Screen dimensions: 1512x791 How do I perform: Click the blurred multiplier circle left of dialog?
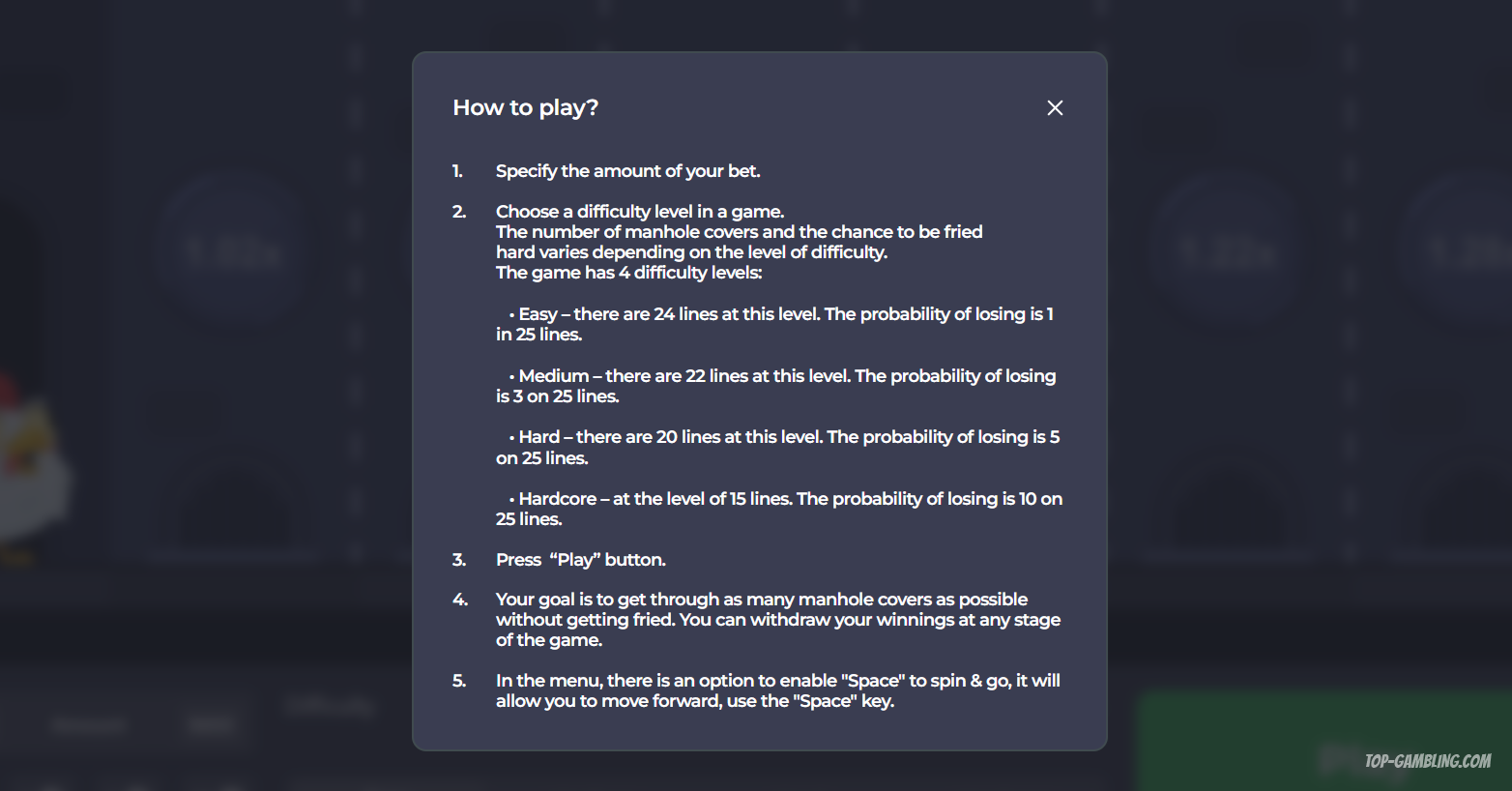click(x=232, y=251)
